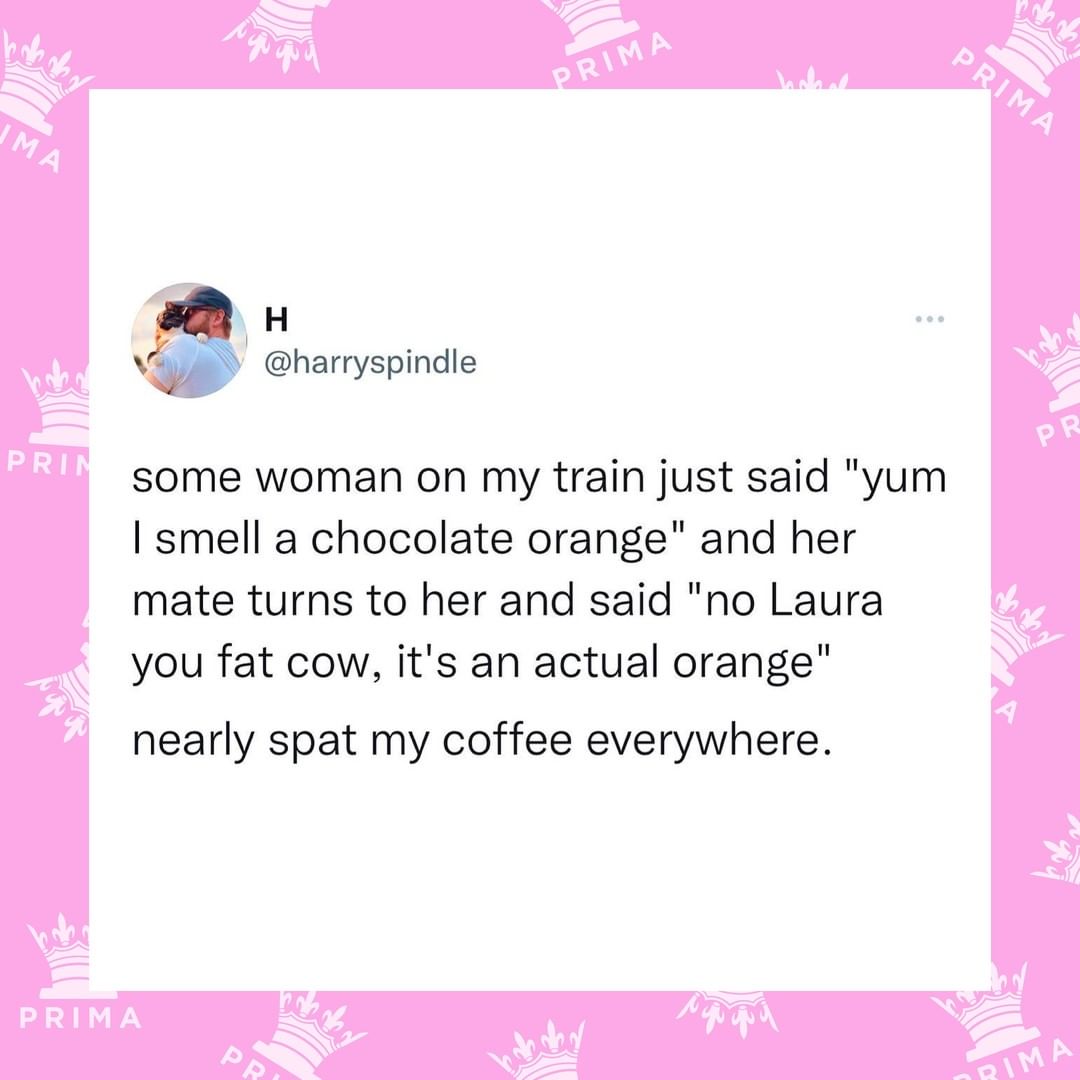Click the display name H
The image size is (1080, 1080).
[276, 320]
